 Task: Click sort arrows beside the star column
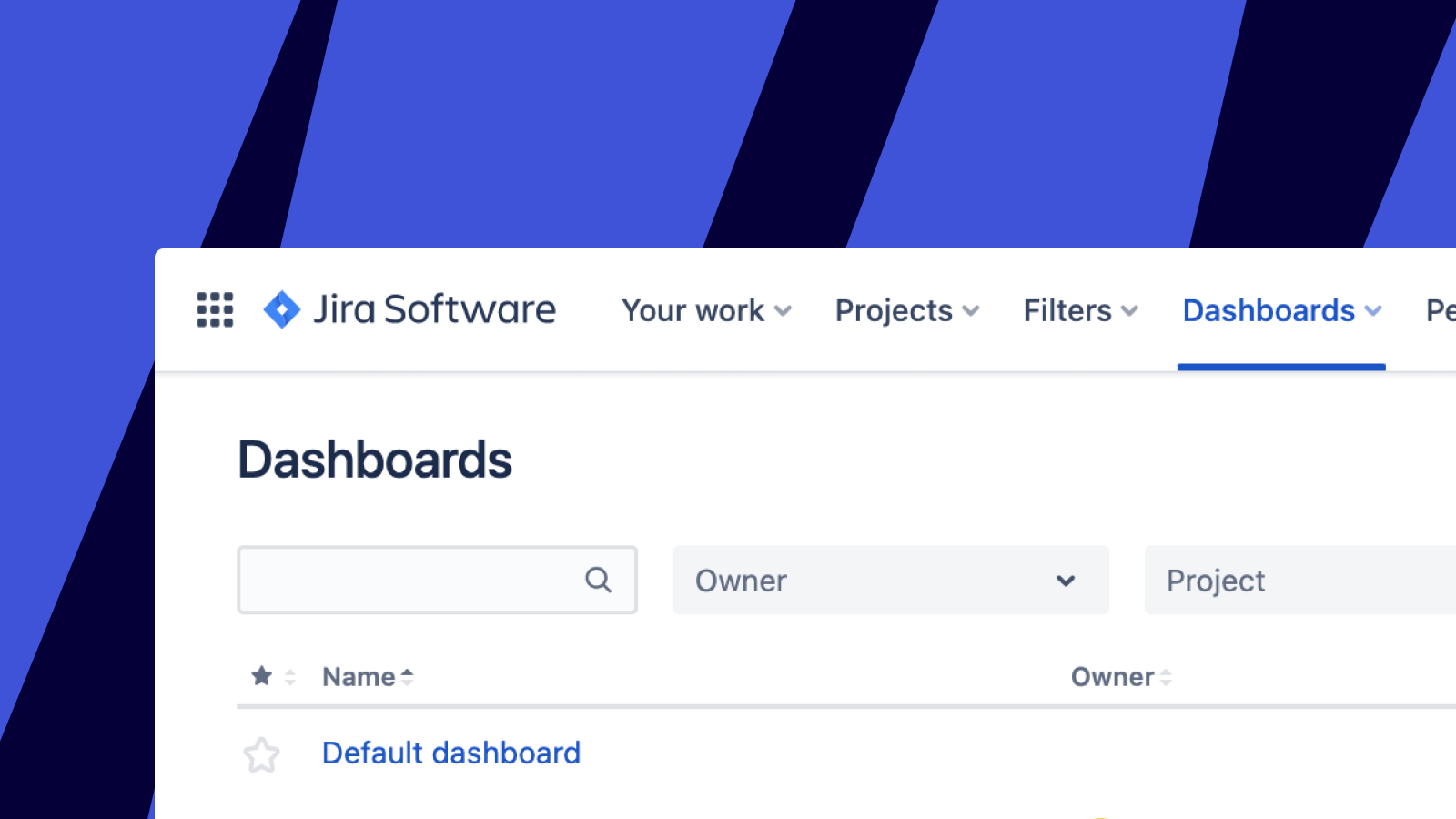tap(290, 677)
